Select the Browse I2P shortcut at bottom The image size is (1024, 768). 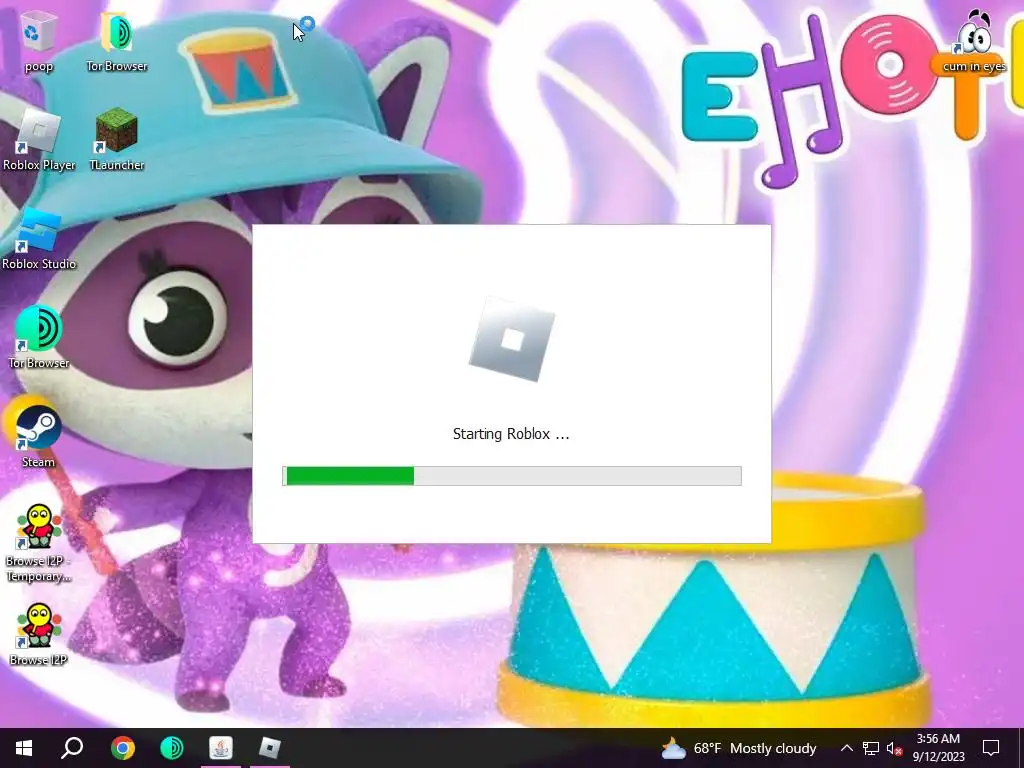[39, 635]
